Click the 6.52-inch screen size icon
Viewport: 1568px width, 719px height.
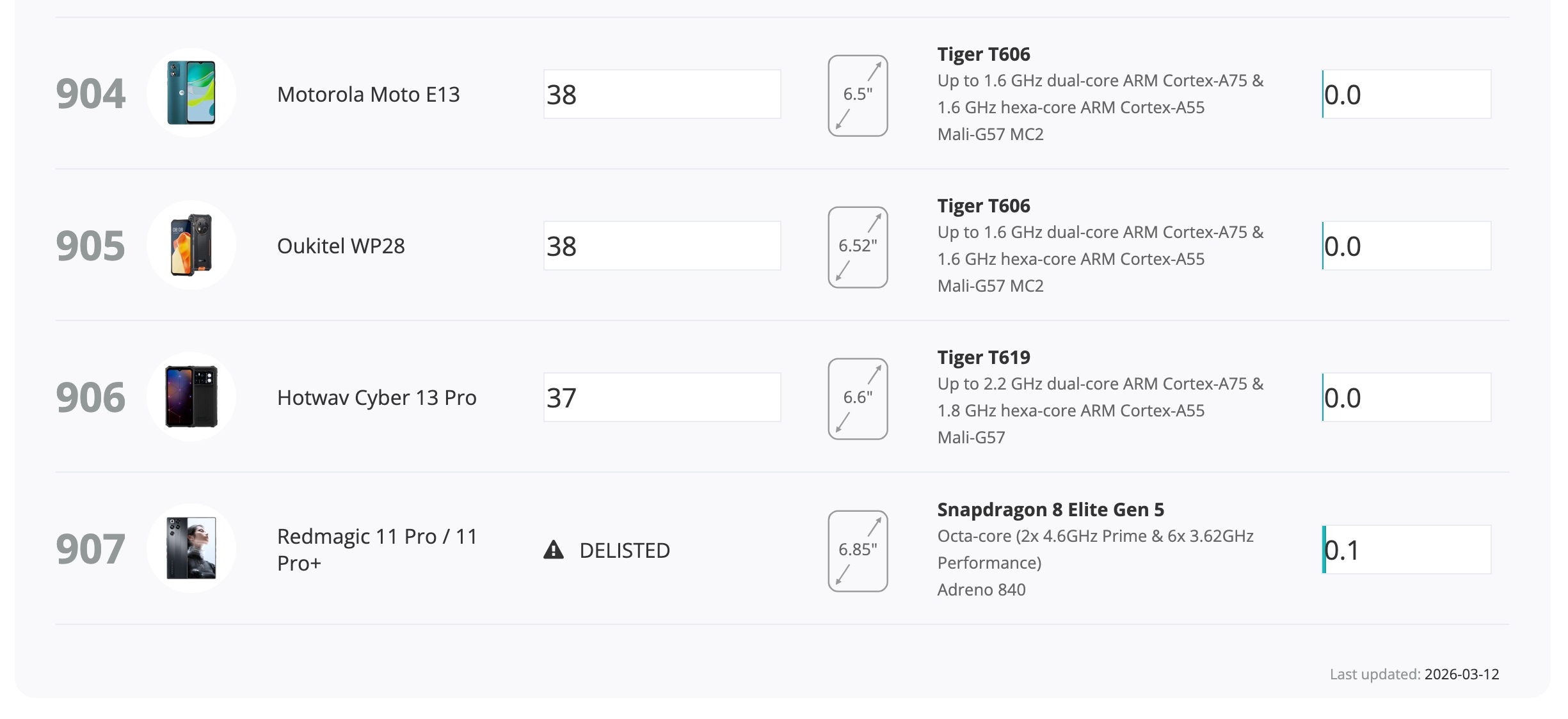point(858,247)
